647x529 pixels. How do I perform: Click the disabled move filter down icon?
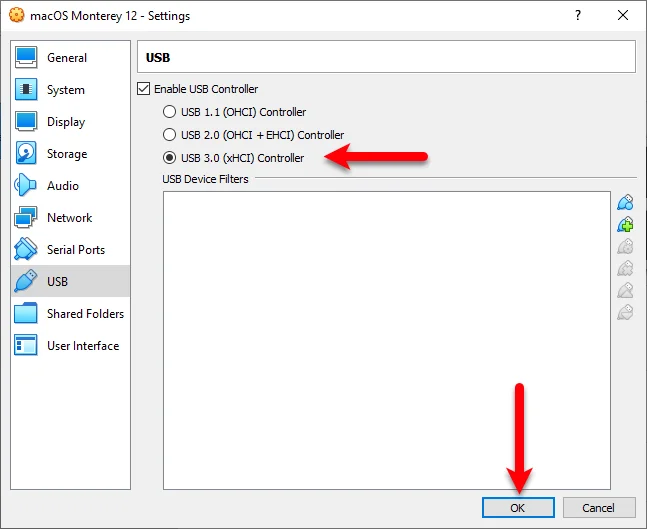tap(625, 312)
